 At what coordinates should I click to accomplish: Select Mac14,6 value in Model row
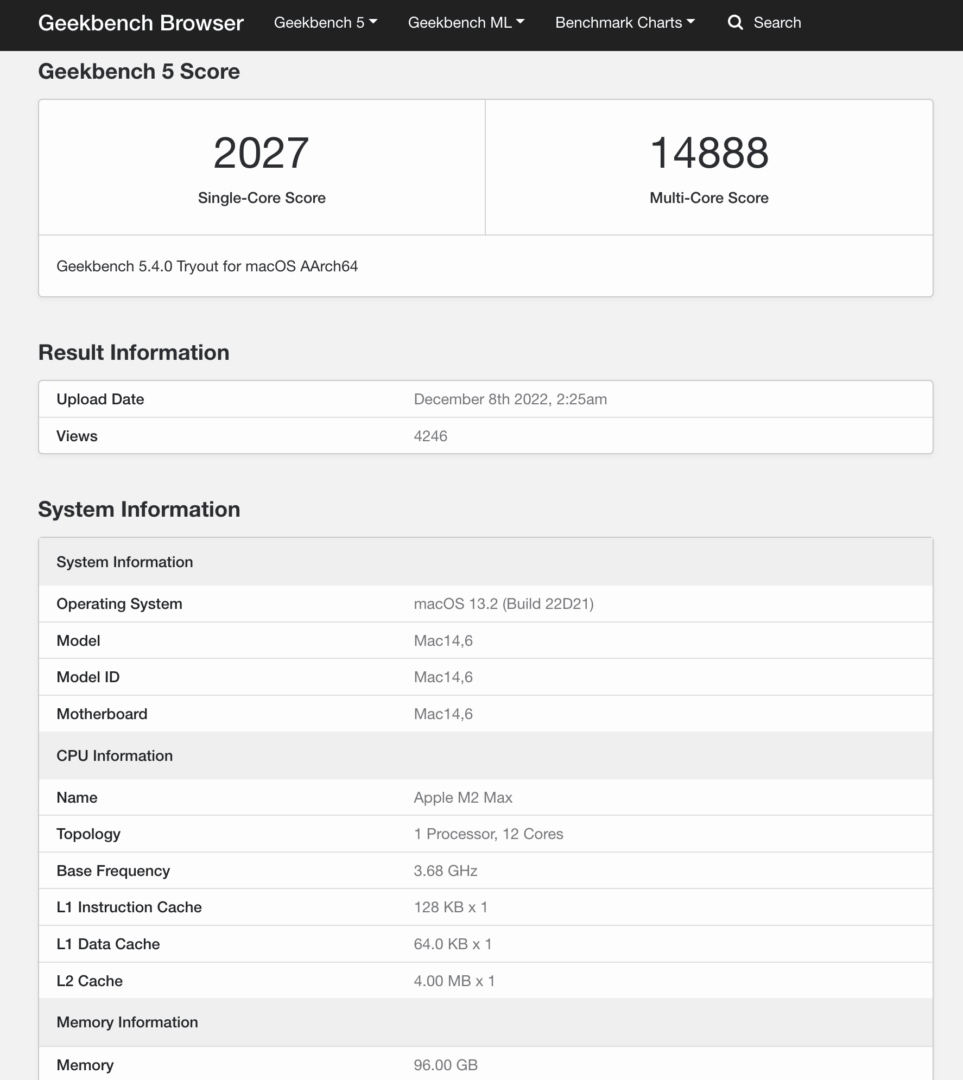[443, 641]
